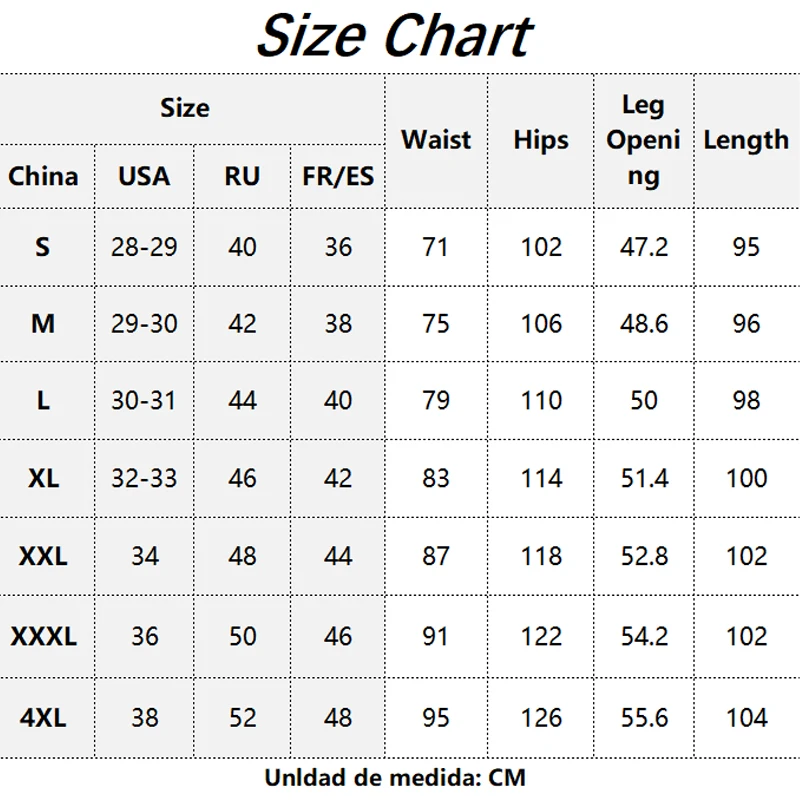Select the 55.6 leg opening value

644,717
